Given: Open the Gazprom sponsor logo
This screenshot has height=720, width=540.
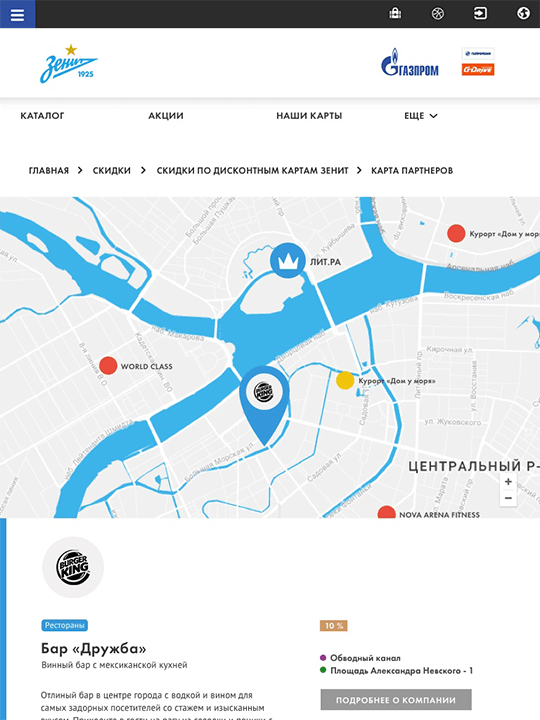Looking at the screenshot, I should pos(410,62).
